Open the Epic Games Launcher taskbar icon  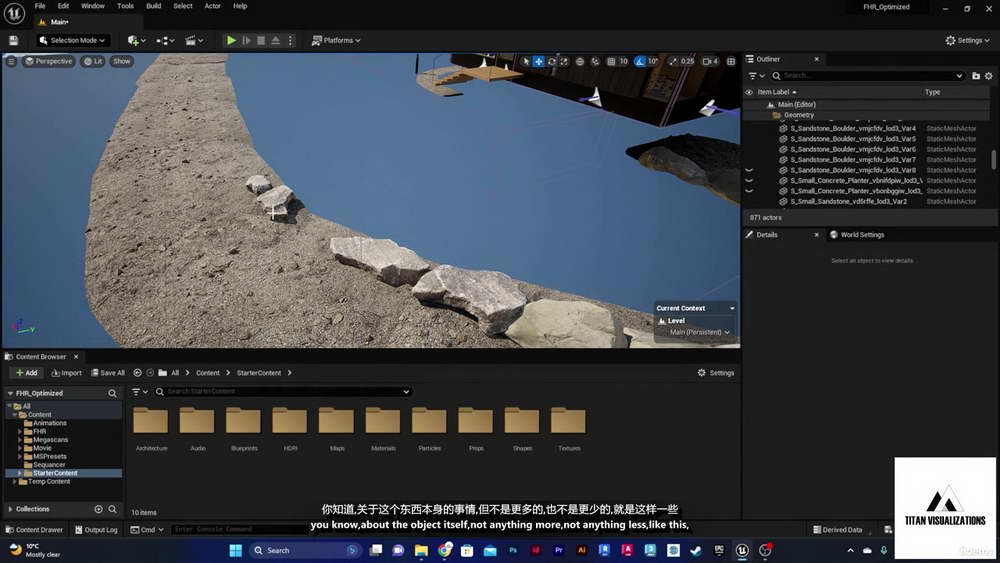tap(719, 550)
